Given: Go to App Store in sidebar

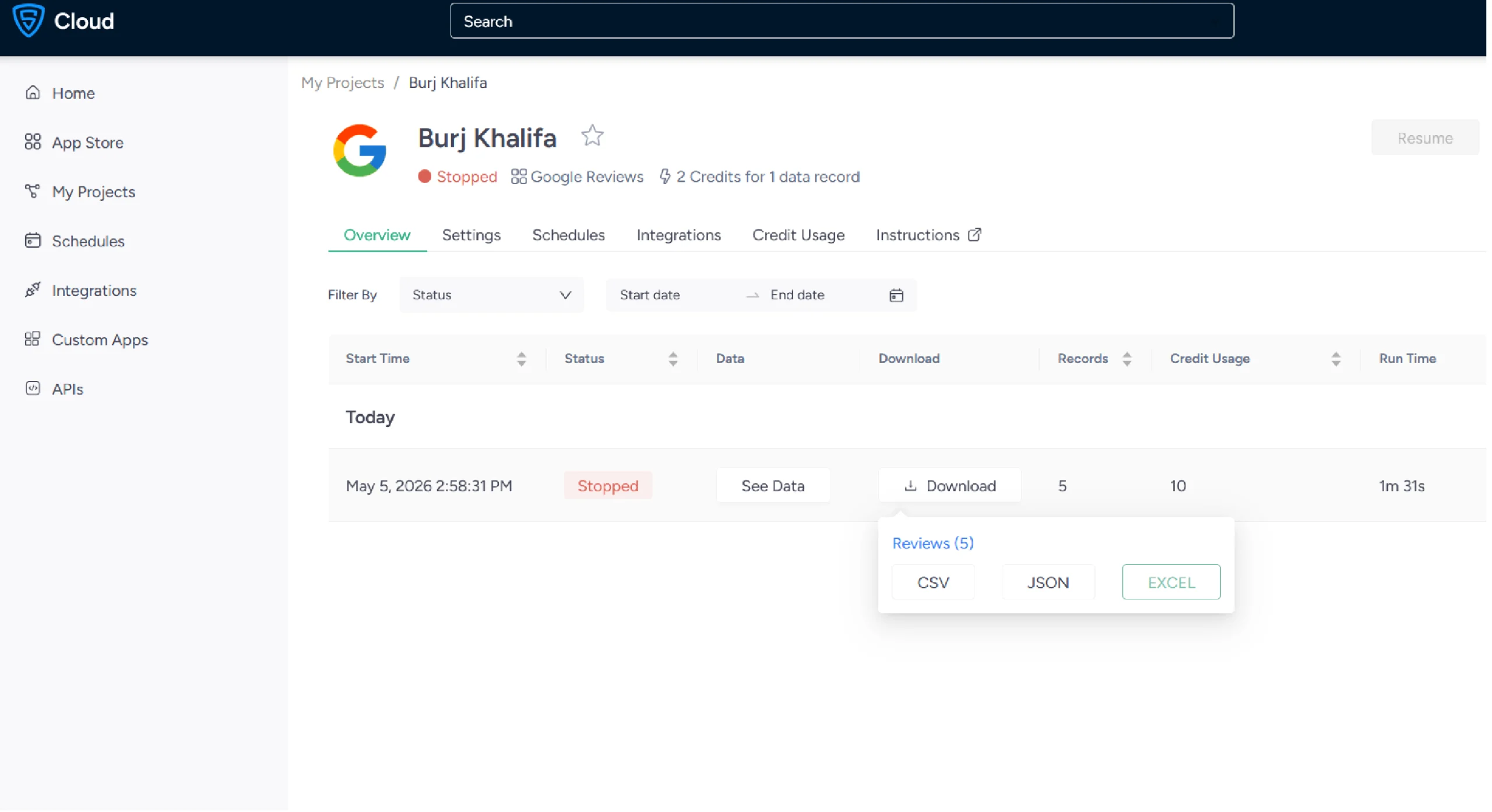Looking at the screenshot, I should pos(87,143).
